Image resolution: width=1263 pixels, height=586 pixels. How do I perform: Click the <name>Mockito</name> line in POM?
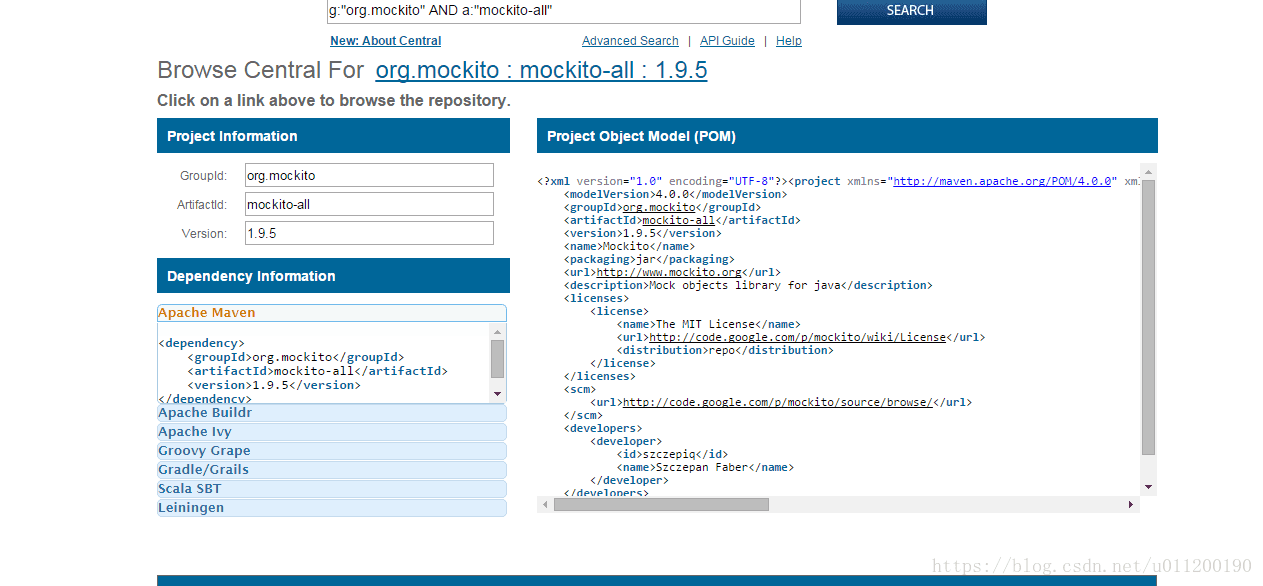(x=629, y=246)
